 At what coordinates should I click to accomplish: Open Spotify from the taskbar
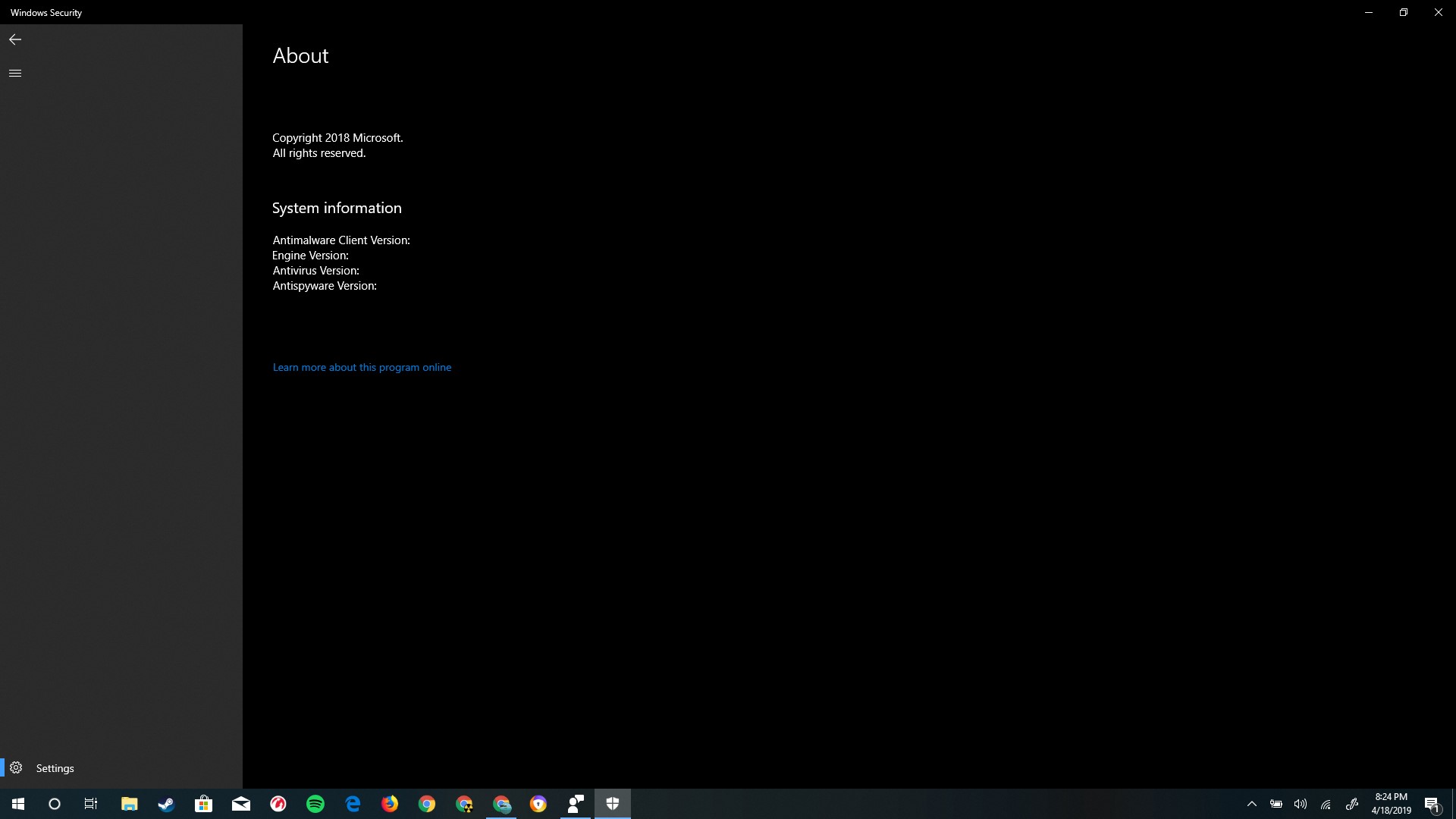coord(315,804)
